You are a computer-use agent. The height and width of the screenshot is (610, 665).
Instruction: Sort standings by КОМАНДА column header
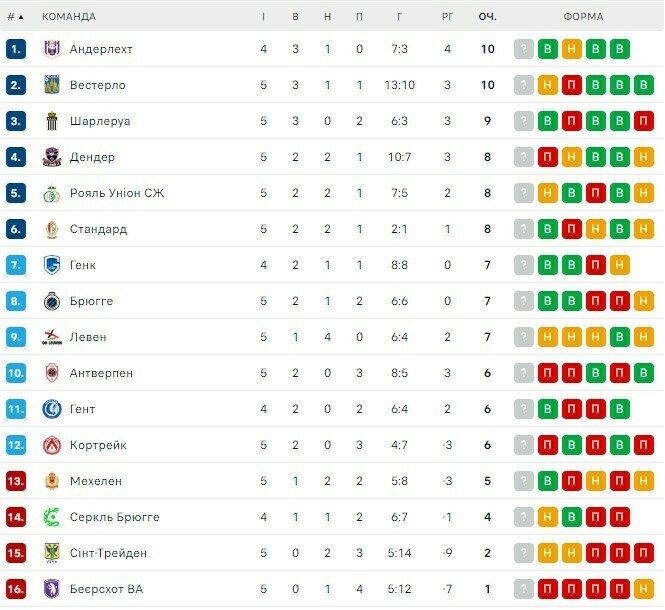[69, 16]
